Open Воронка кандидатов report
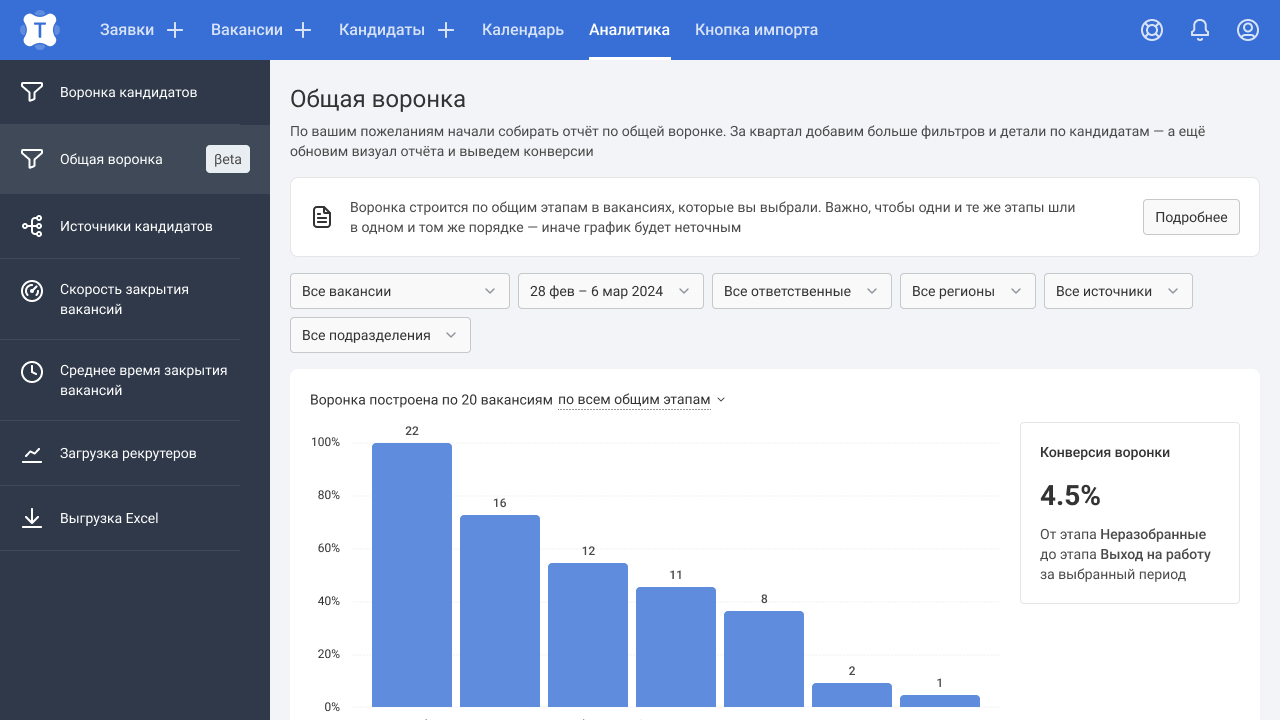The height and width of the screenshot is (720, 1280). pos(135,92)
